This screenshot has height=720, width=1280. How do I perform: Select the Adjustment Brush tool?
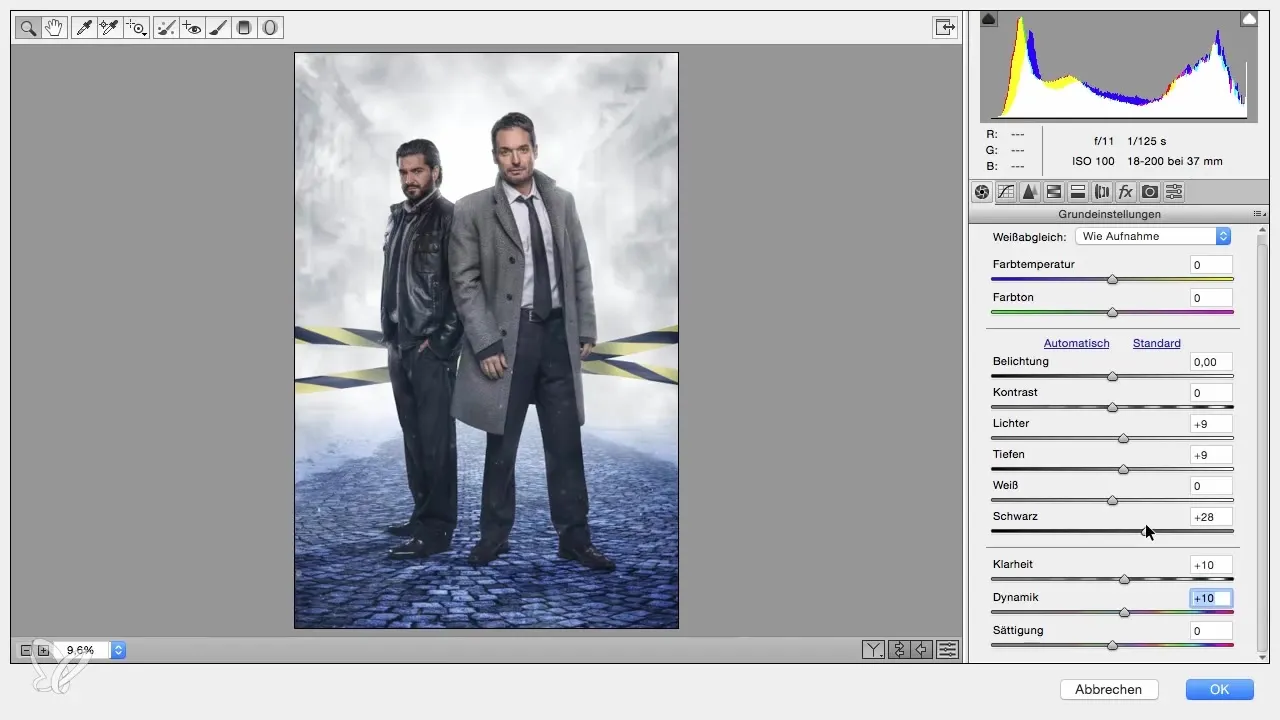coord(218,28)
